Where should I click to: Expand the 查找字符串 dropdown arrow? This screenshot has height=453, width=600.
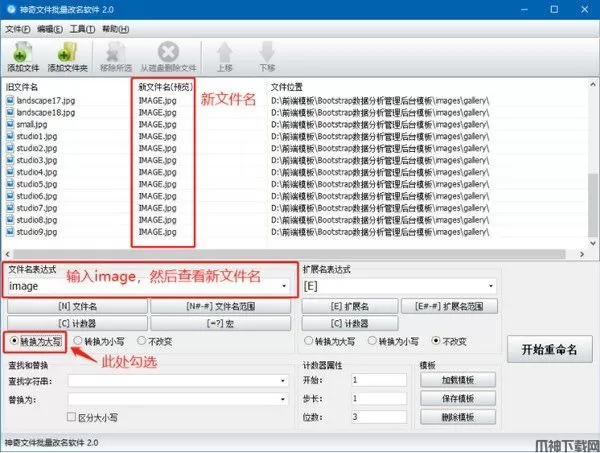283,381
